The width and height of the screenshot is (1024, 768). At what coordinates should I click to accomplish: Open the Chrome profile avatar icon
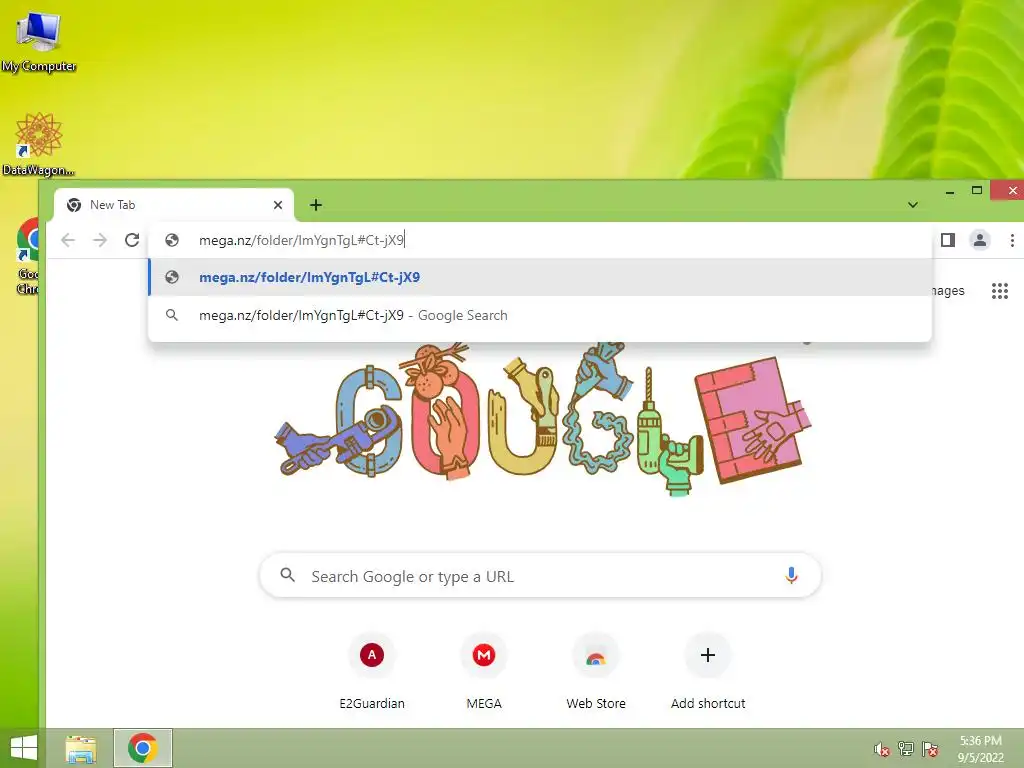click(980, 240)
